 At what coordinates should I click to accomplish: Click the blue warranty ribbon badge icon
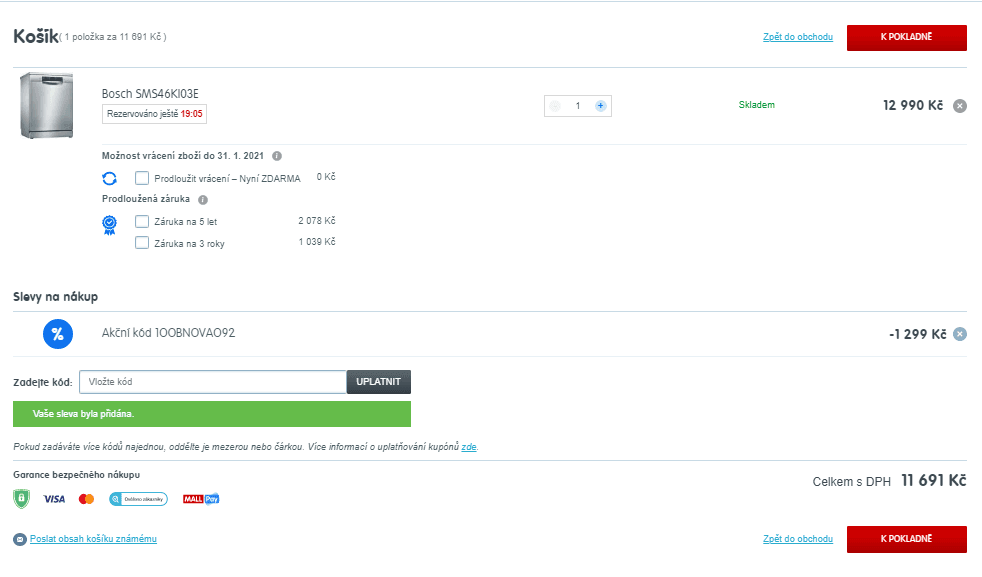(110, 225)
